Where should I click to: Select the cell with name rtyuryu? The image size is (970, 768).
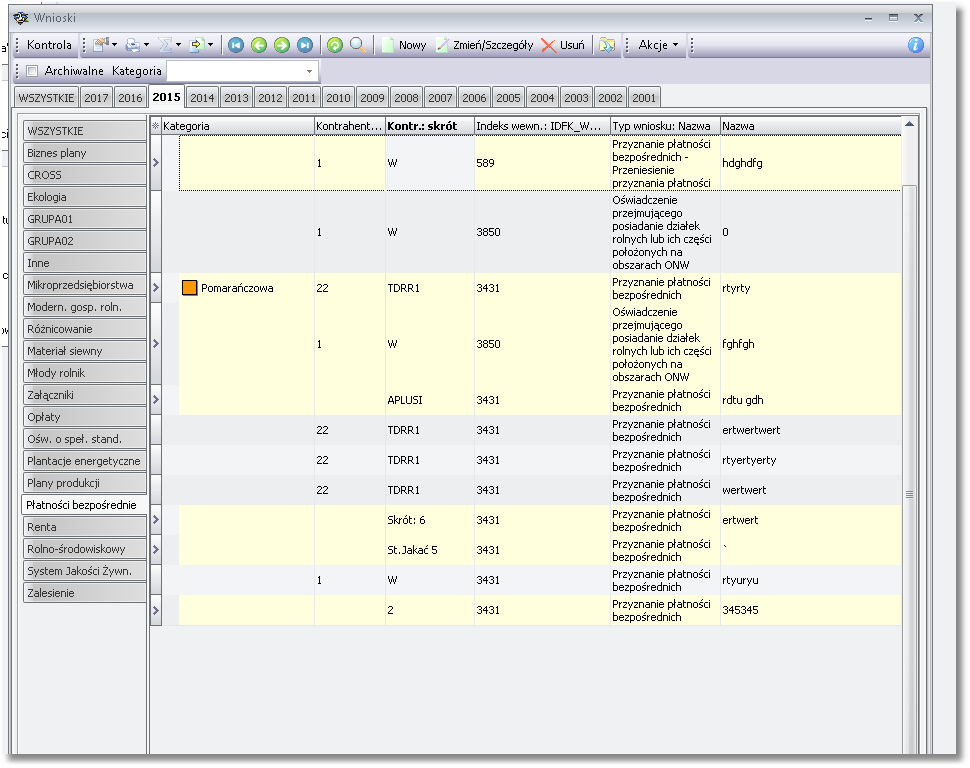[810, 580]
